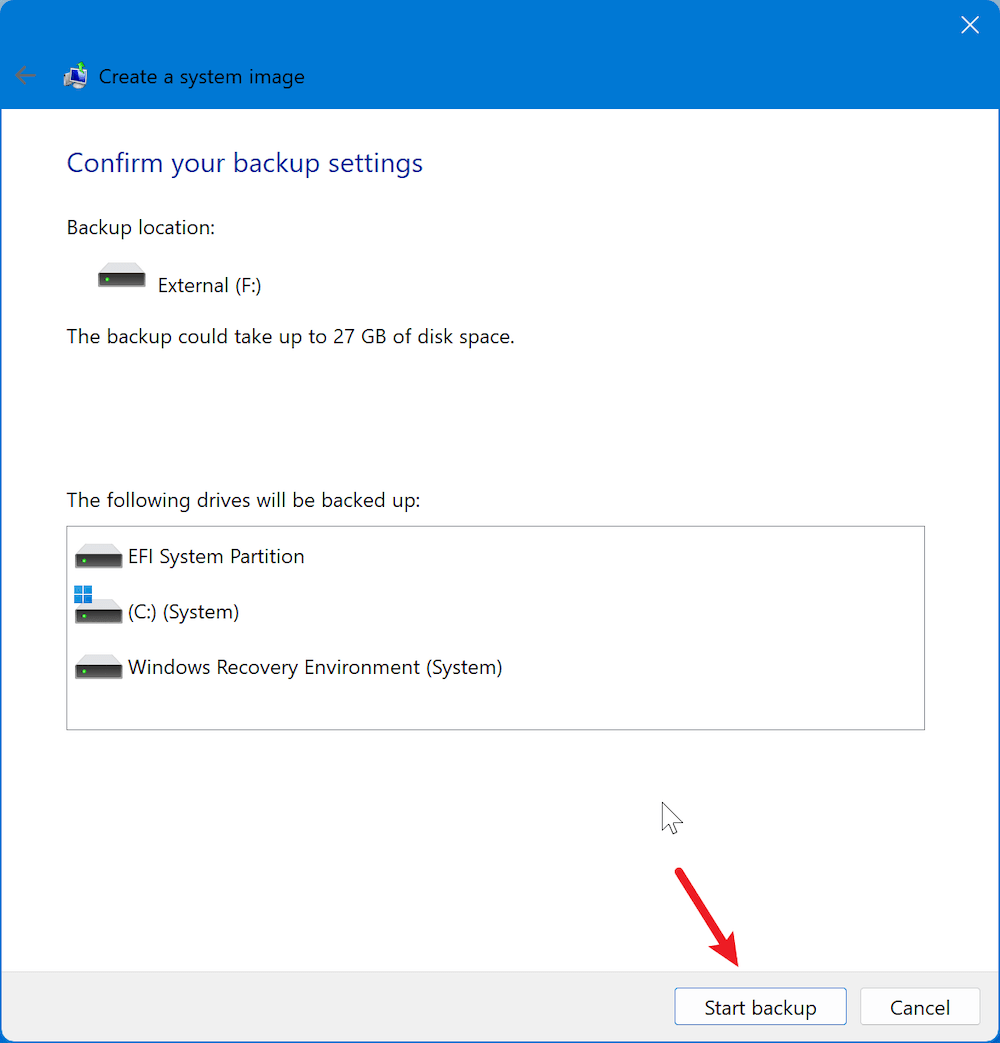Click the Cancel button
The height and width of the screenshot is (1043, 1000).
(x=919, y=1006)
